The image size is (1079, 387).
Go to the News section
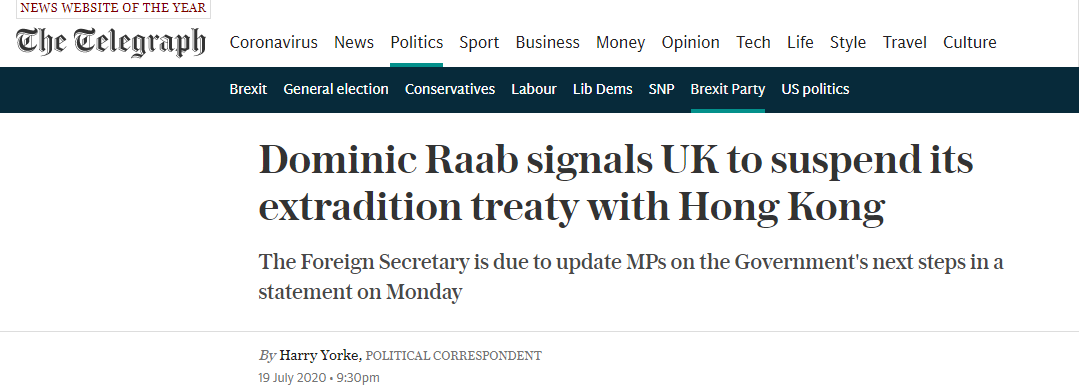[354, 43]
